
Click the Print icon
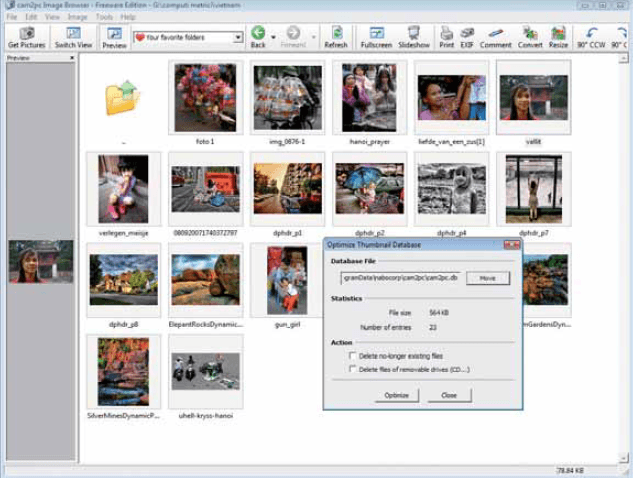click(x=446, y=37)
